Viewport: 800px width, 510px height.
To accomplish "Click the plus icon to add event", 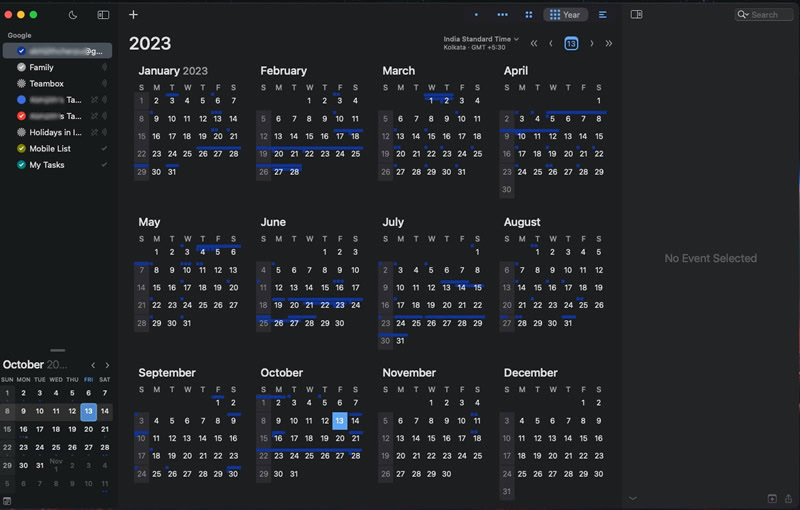I will (133, 15).
